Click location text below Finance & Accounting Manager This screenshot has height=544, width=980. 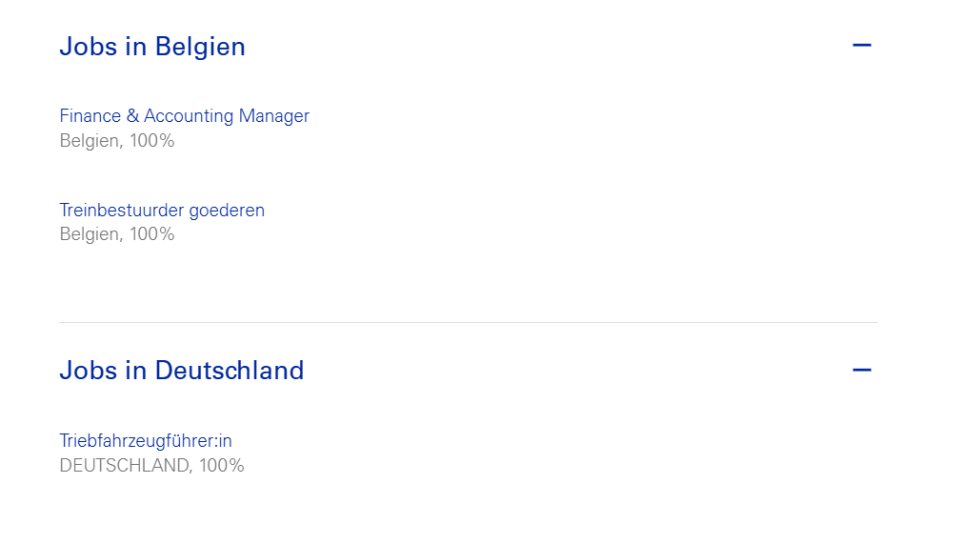tap(117, 141)
